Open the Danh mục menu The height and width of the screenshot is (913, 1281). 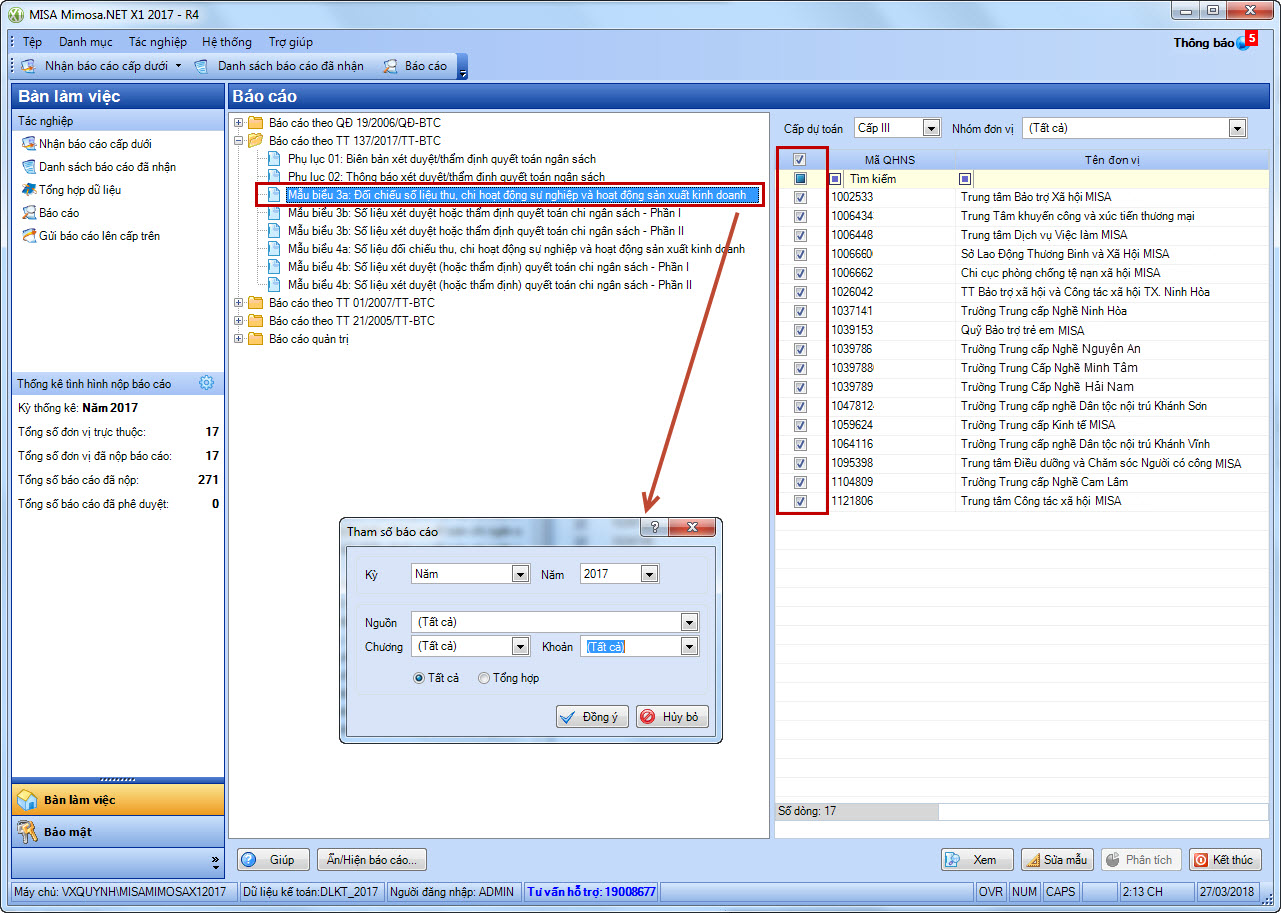pyautogui.click(x=86, y=42)
